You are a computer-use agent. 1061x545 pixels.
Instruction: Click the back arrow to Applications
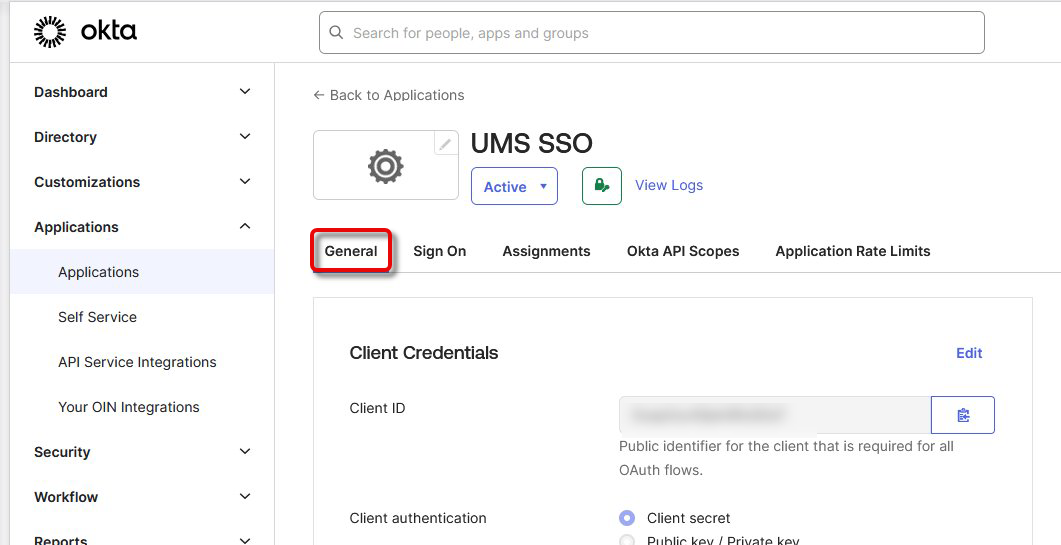click(x=319, y=95)
